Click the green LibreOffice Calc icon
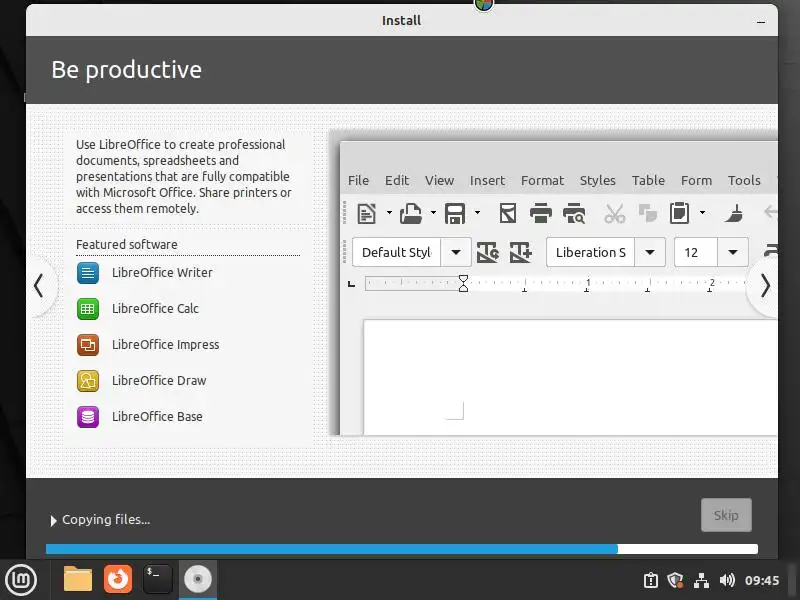 tap(88, 309)
